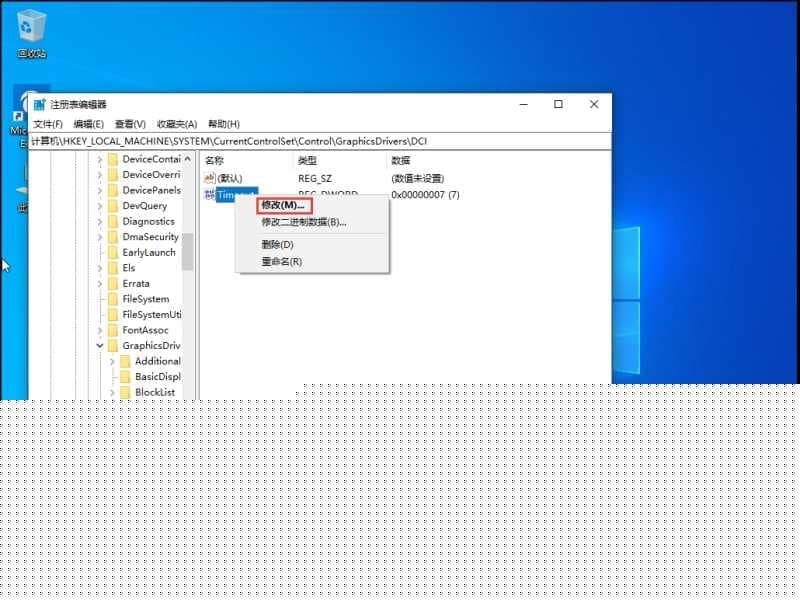The height and width of the screenshot is (600, 800).
Task: Click the Els folder icon
Action: 113,268
